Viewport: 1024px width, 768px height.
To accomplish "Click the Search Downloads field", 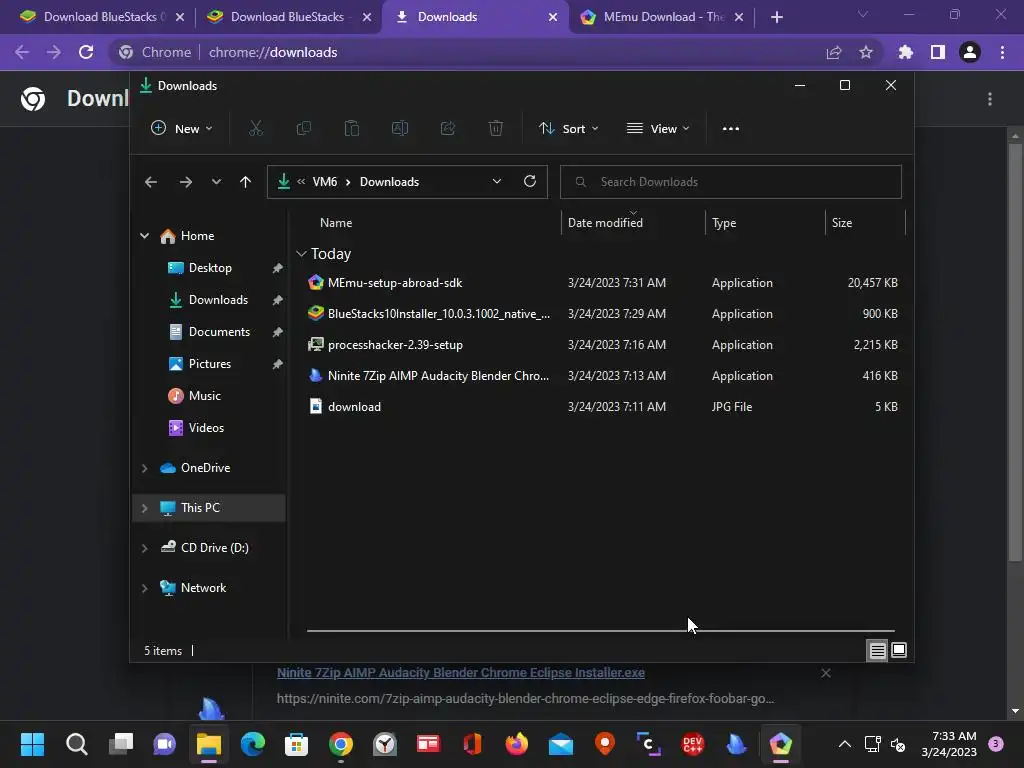I will click(731, 182).
